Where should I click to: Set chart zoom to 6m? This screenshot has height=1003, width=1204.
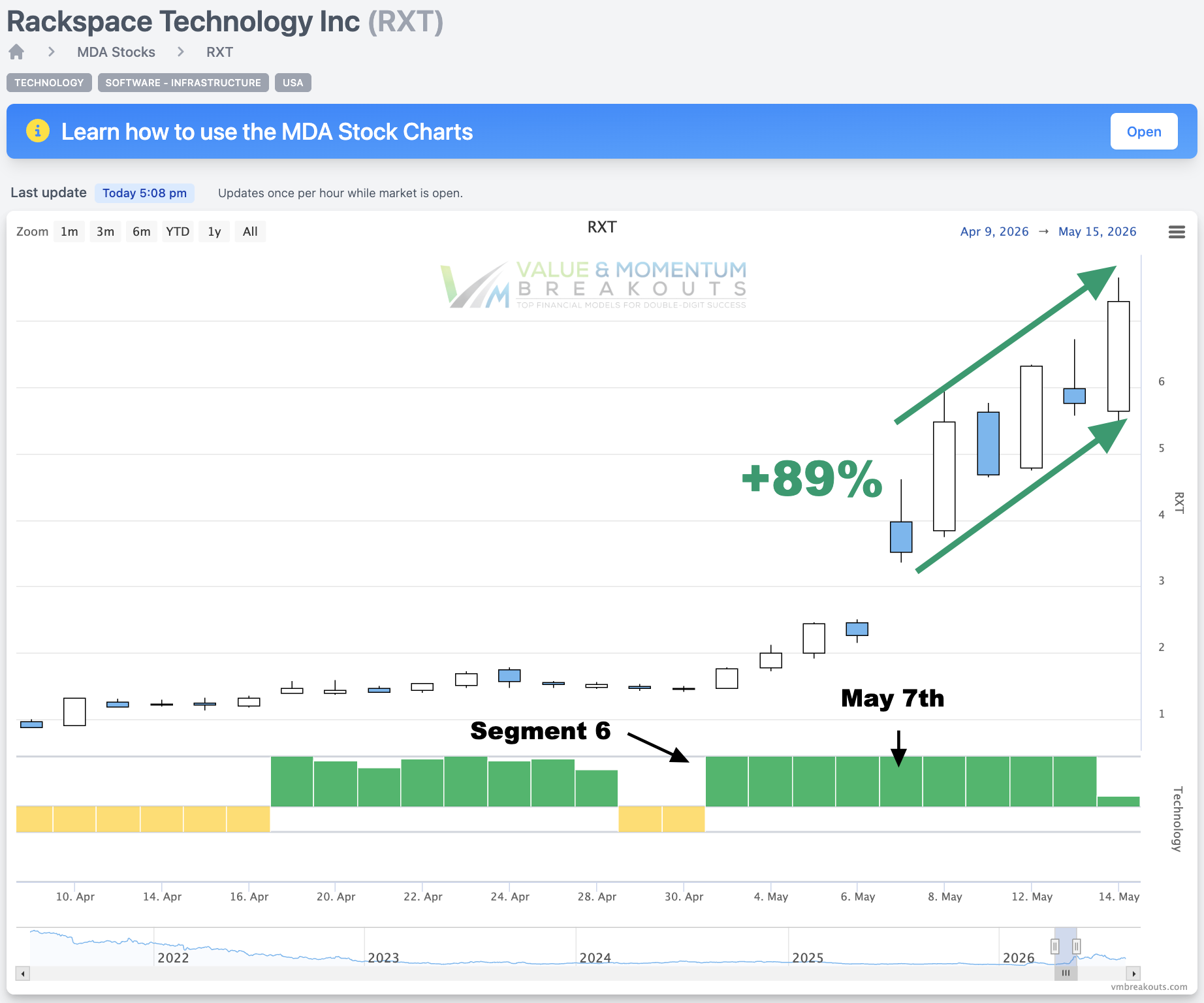click(x=141, y=232)
